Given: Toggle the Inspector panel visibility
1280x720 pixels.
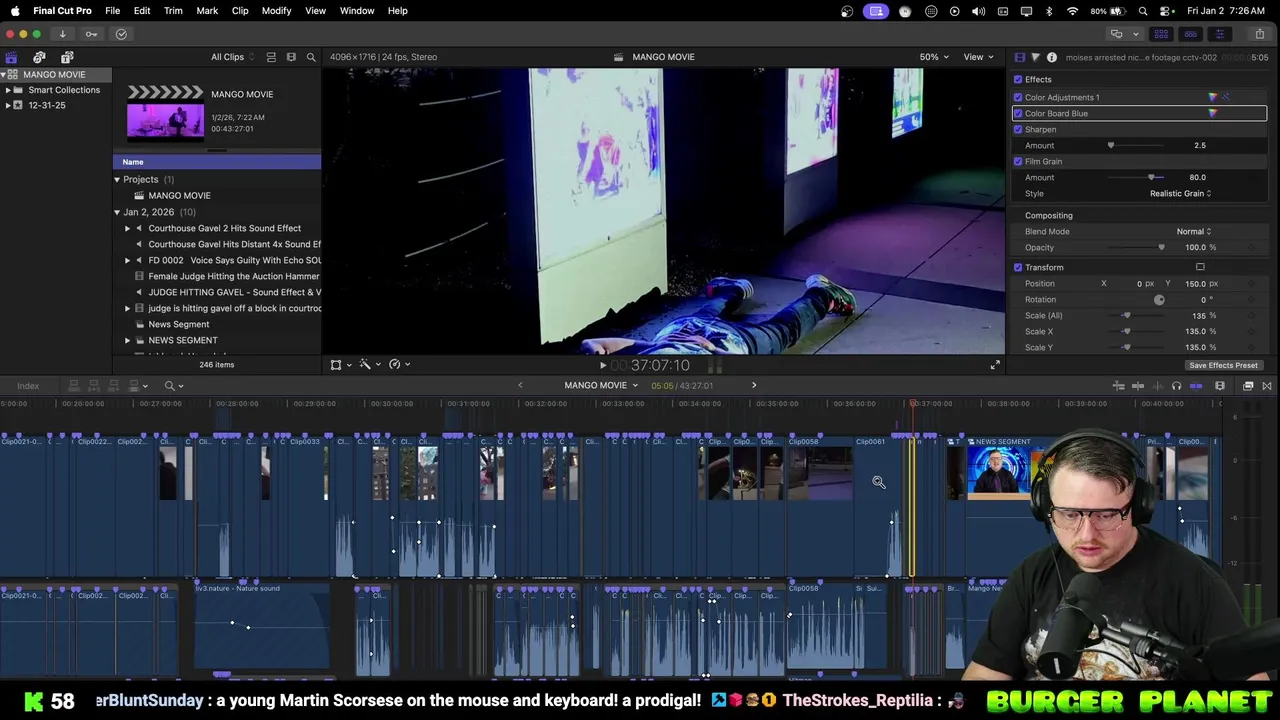Looking at the screenshot, I should point(1219,34).
